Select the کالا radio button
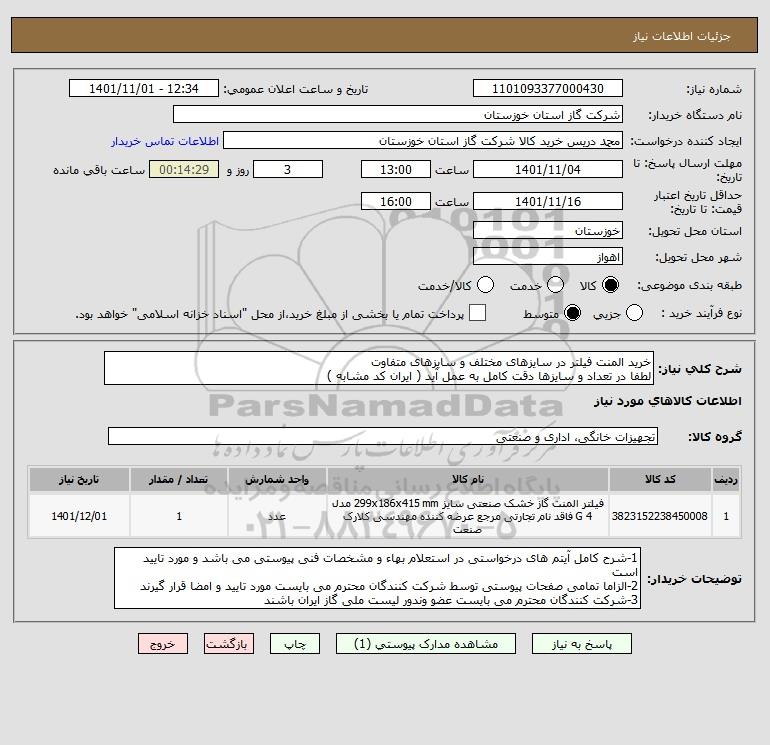770x745 pixels. pyautogui.click(x=610, y=285)
